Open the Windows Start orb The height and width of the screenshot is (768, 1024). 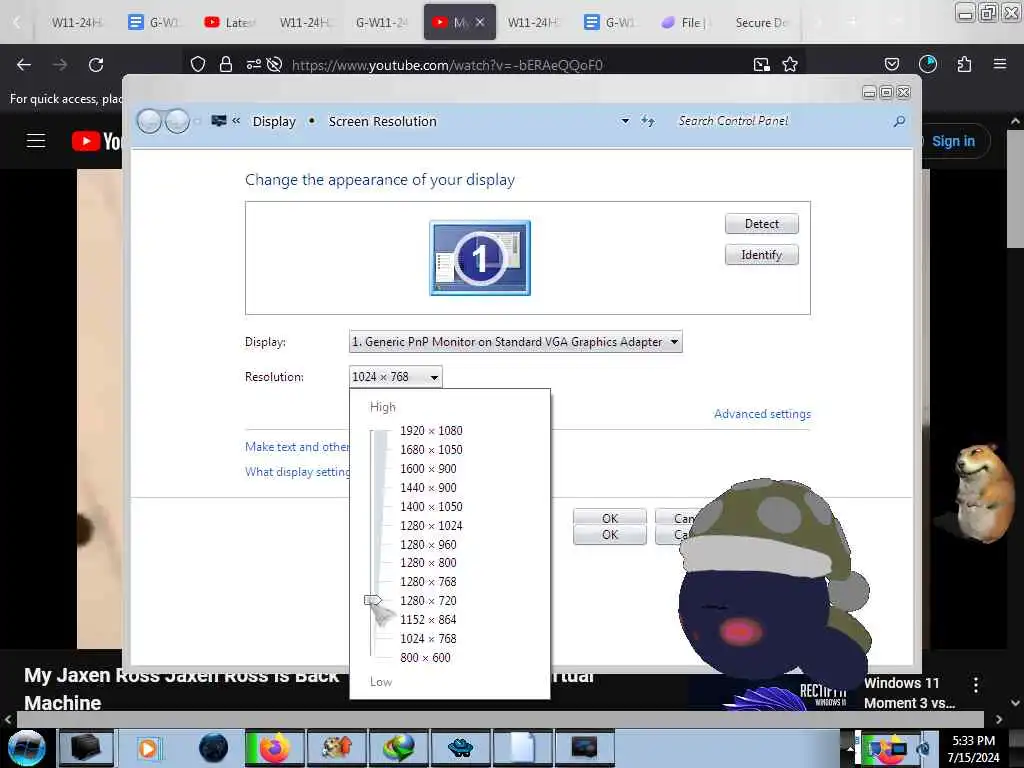click(x=27, y=748)
